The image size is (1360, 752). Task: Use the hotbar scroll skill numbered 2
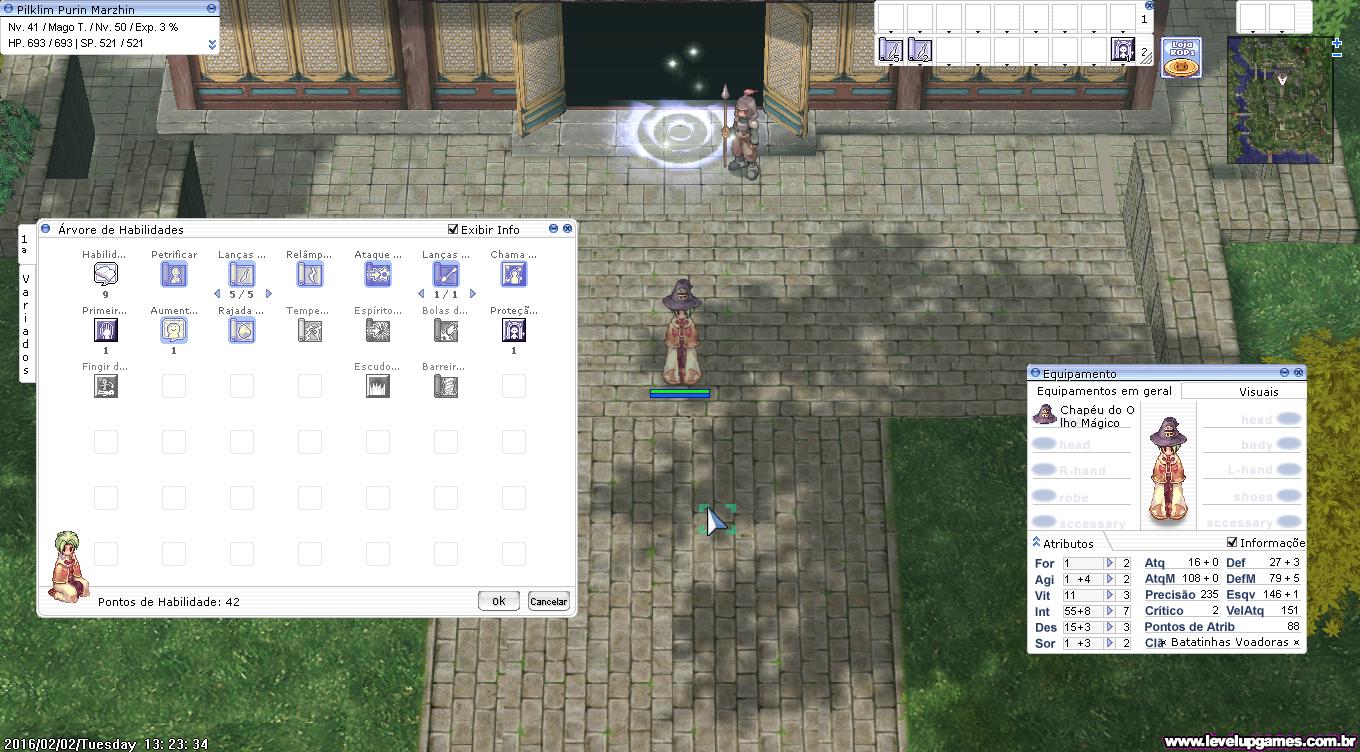(920, 50)
